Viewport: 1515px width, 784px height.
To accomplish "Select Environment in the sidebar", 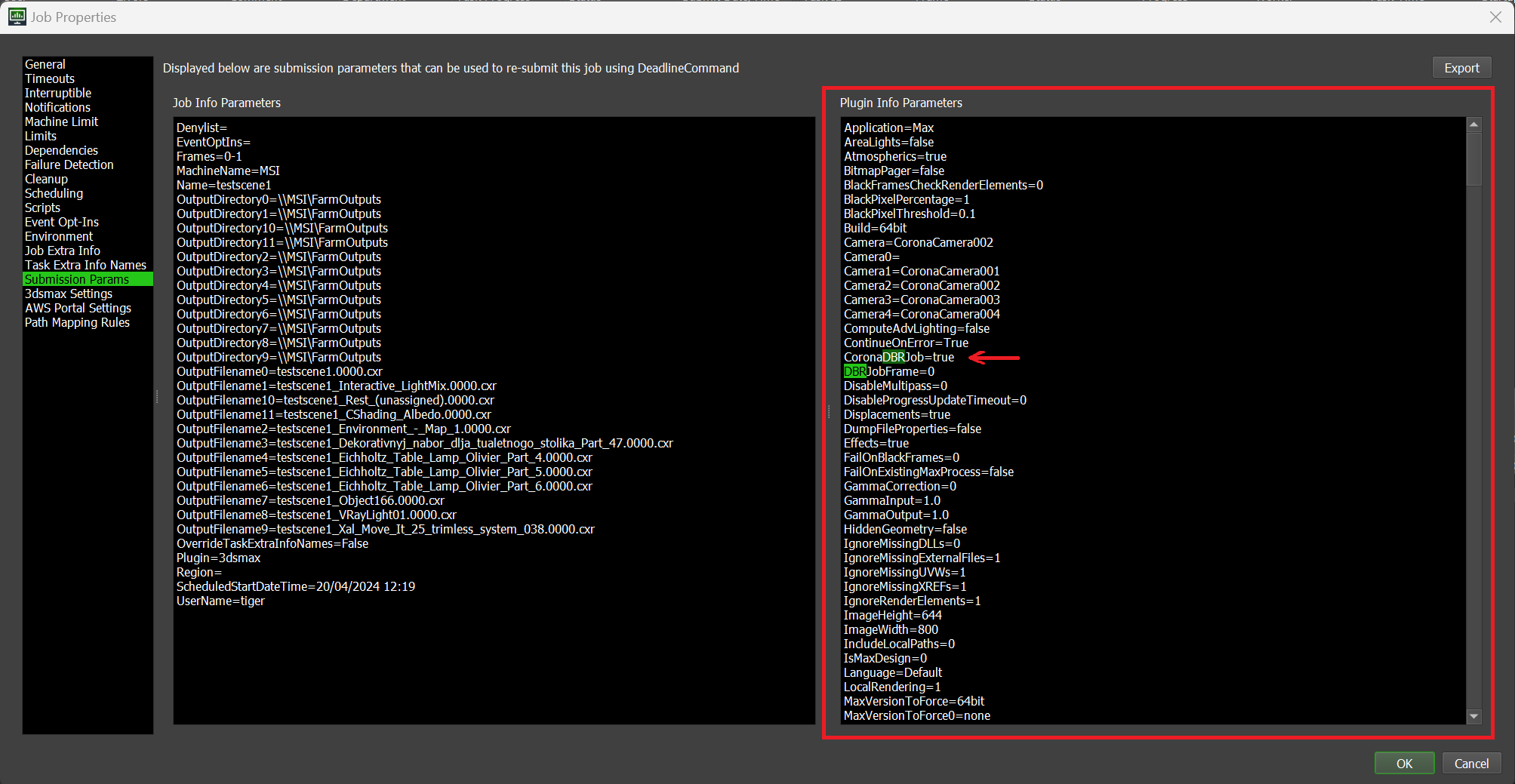I will point(59,236).
